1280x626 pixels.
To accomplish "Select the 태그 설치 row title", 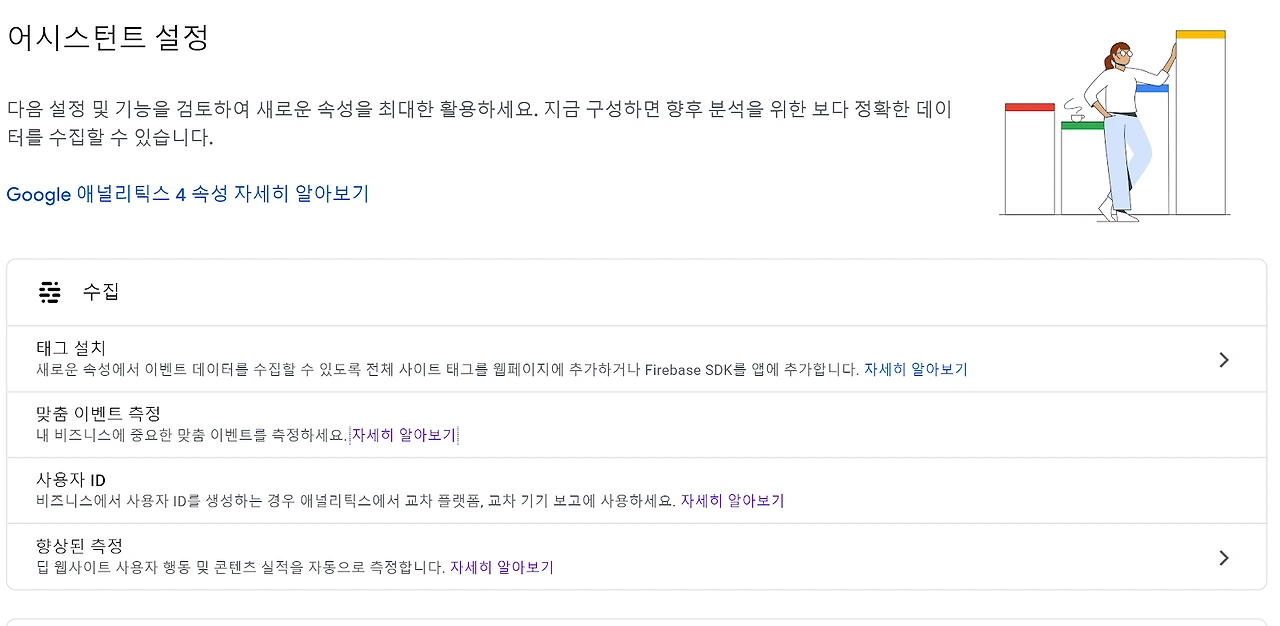I will pyautogui.click(x=71, y=348).
